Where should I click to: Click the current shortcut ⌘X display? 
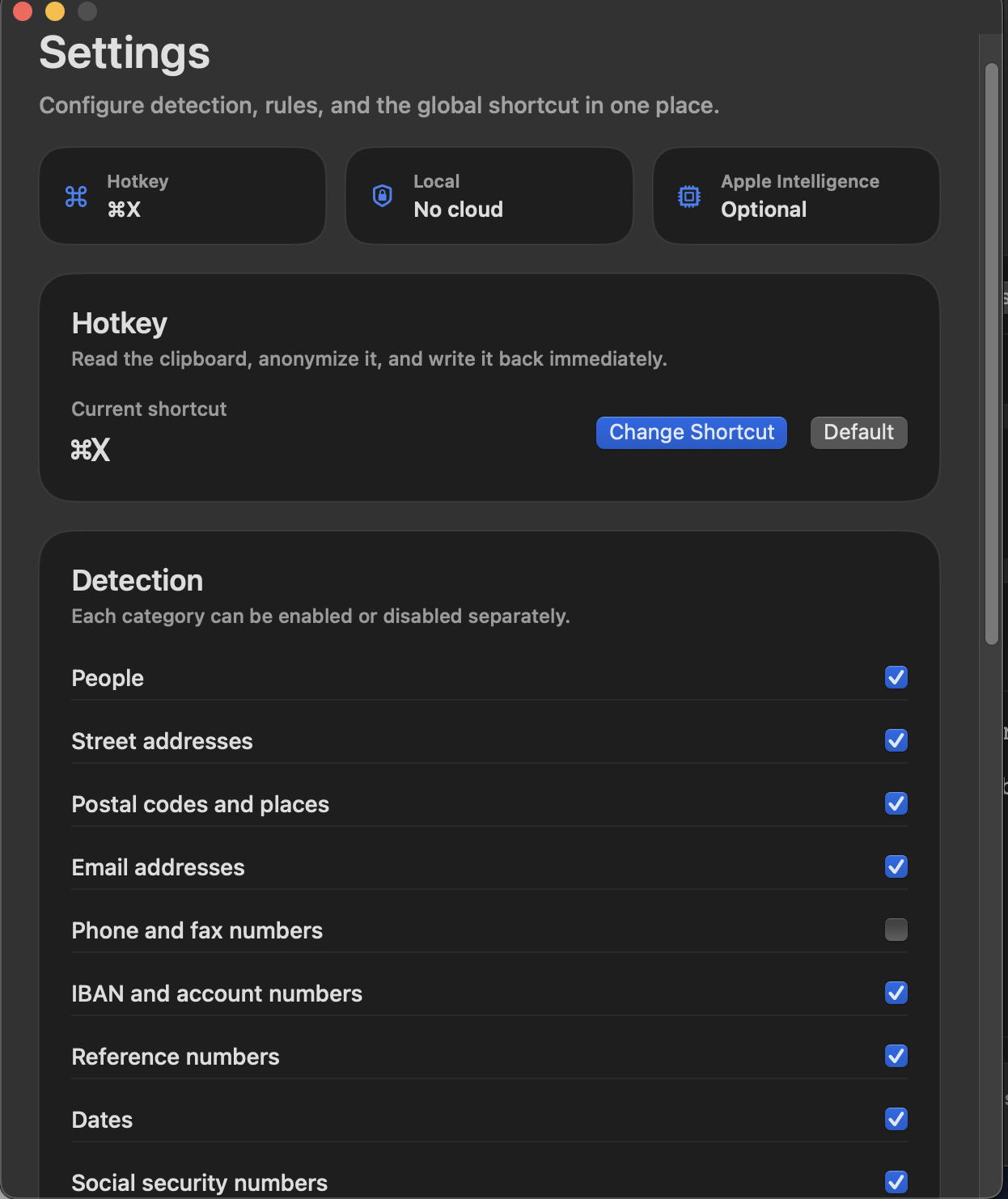tap(91, 450)
